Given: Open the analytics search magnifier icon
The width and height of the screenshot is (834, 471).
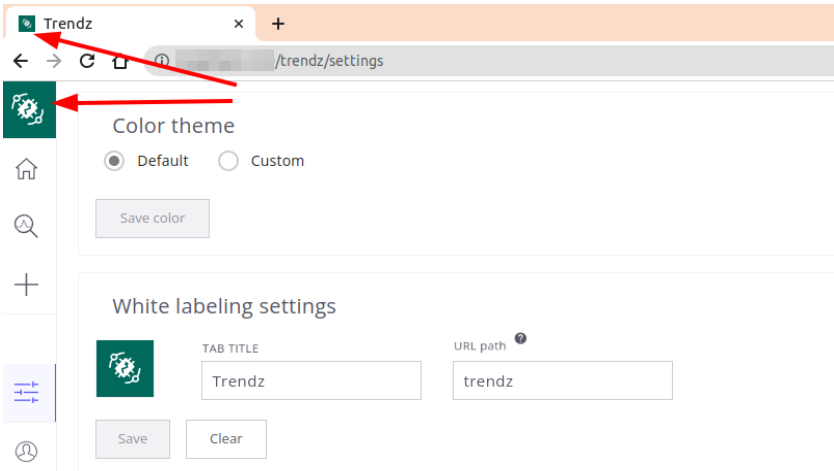Looking at the screenshot, I should 26,226.
